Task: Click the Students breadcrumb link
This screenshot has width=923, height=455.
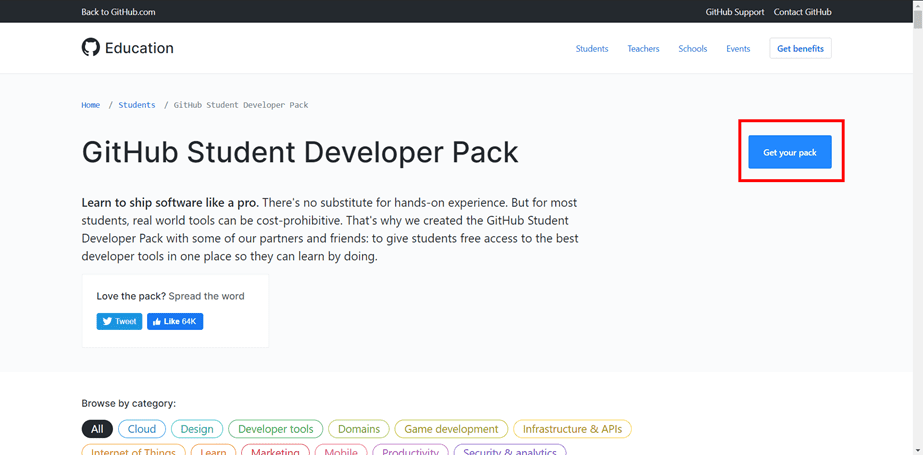Action: [x=137, y=105]
